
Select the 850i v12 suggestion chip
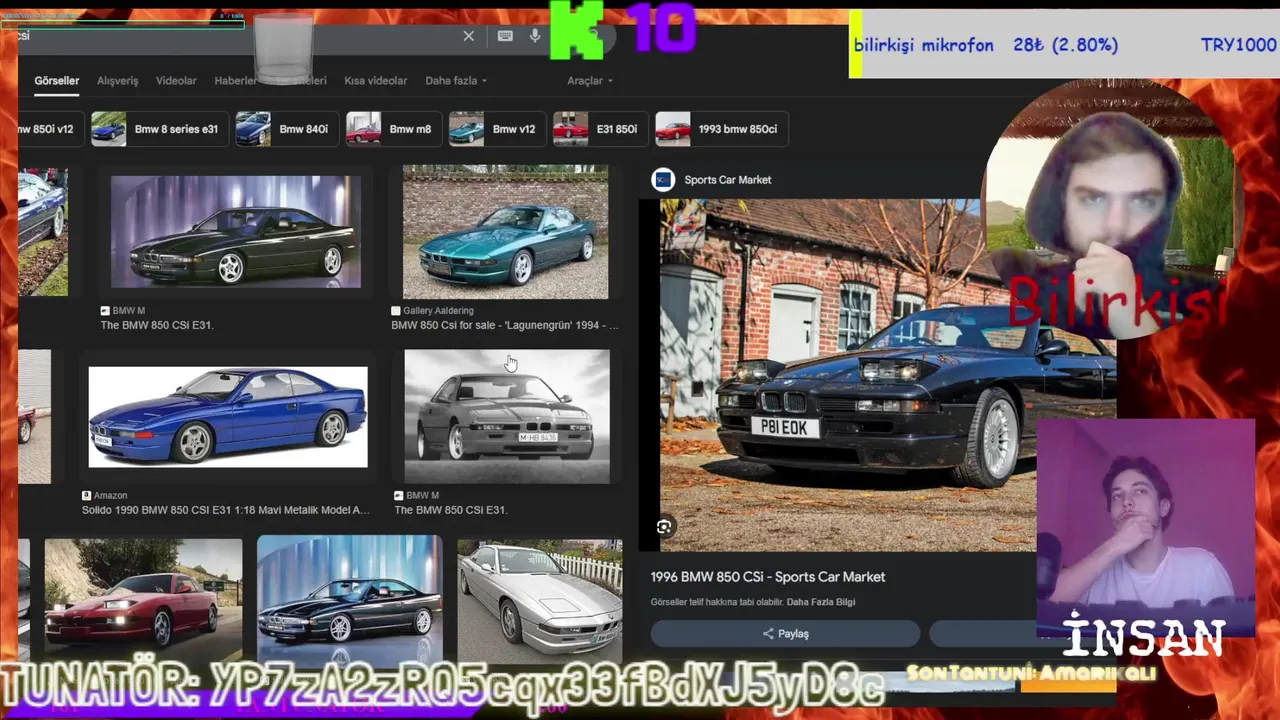50,129
